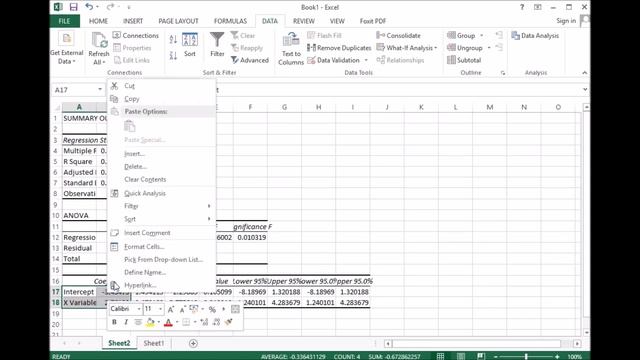
Task: Open Connections in the ribbon
Action: pyautogui.click(x=136, y=36)
